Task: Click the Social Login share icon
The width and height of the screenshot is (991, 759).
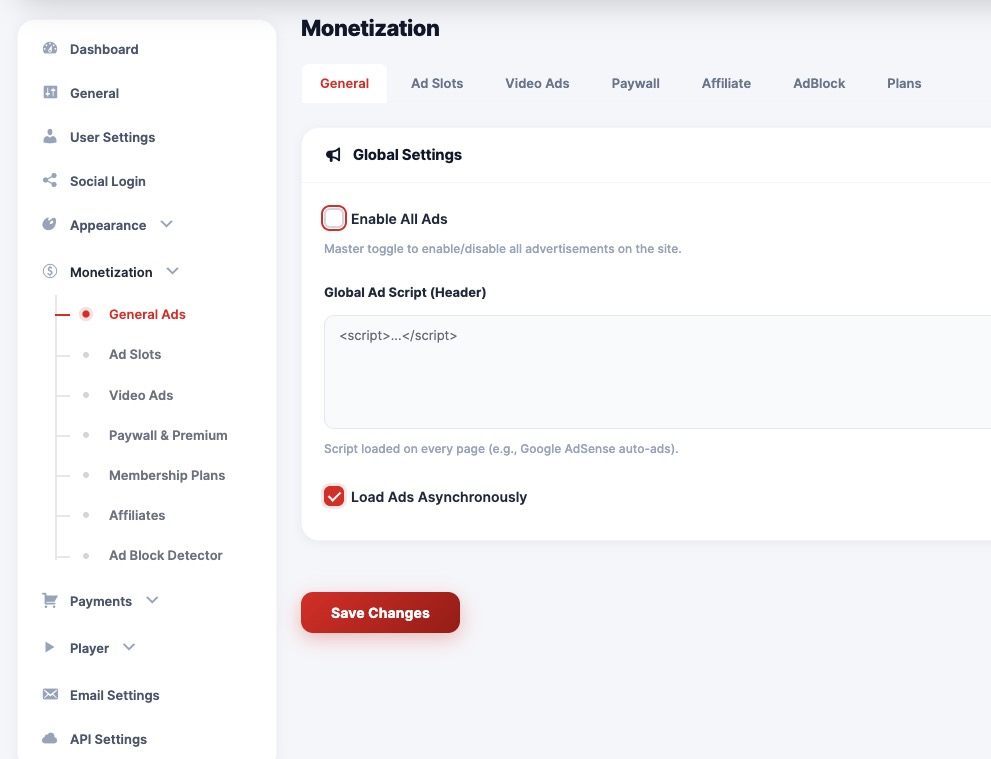Action: [50, 181]
